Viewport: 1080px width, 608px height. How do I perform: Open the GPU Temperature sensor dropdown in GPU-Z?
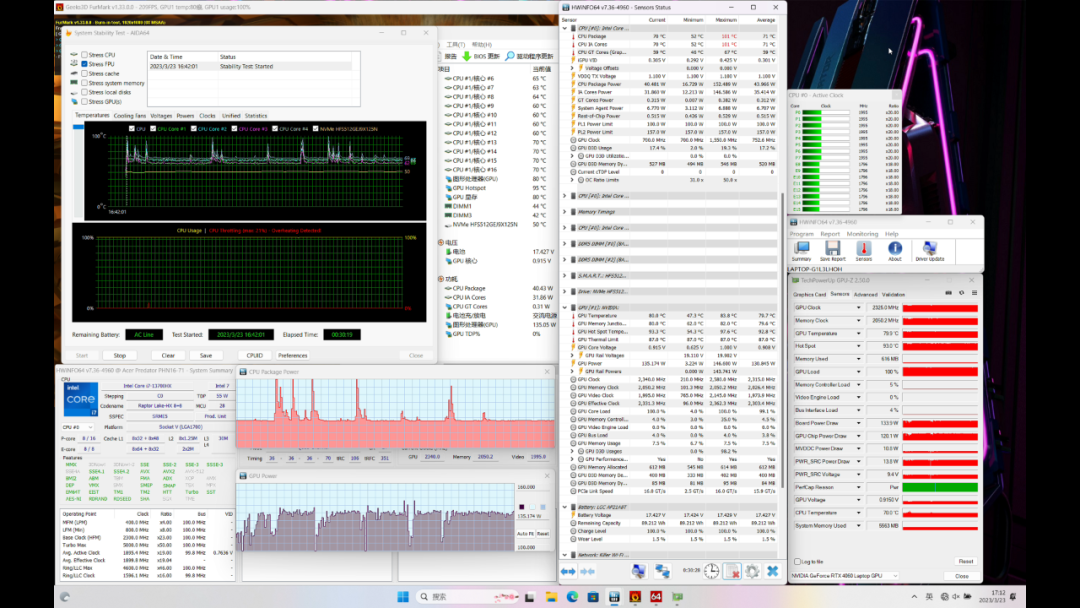point(859,333)
